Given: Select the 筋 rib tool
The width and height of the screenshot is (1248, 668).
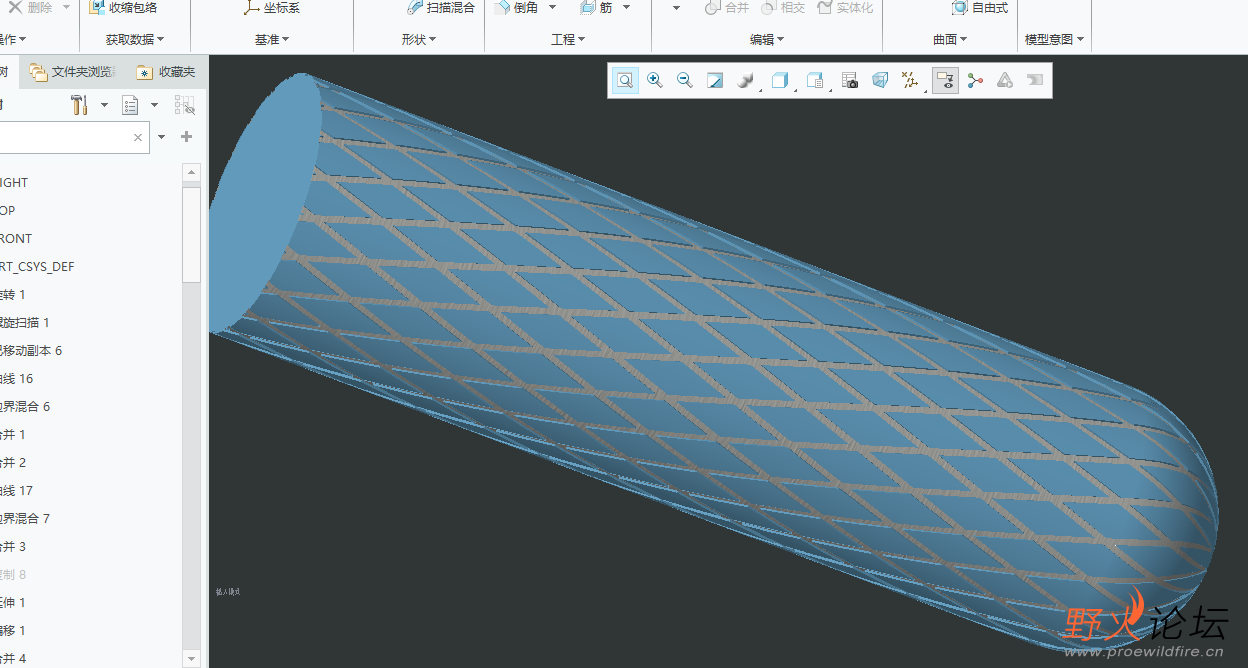Looking at the screenshot, I should click(596, 8).
